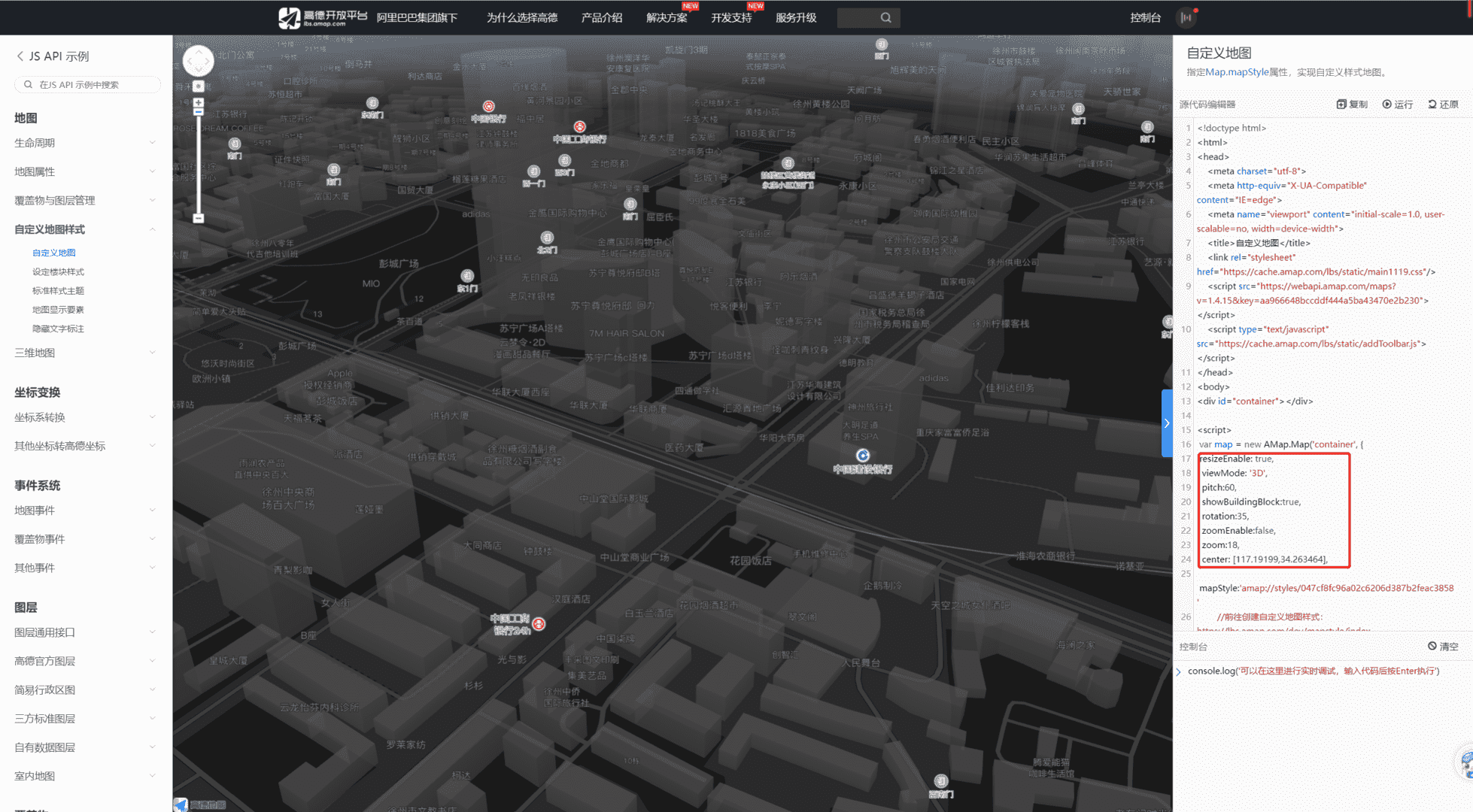This screenshot has height=812, width=1473.
Task: Expand the 三维地图 section
Action: 85,353
